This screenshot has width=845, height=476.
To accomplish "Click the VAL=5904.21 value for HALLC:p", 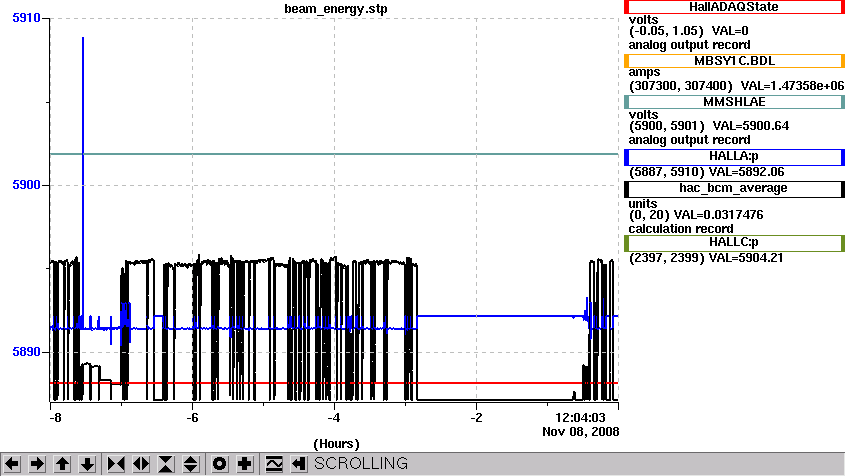I will [746, 258].
